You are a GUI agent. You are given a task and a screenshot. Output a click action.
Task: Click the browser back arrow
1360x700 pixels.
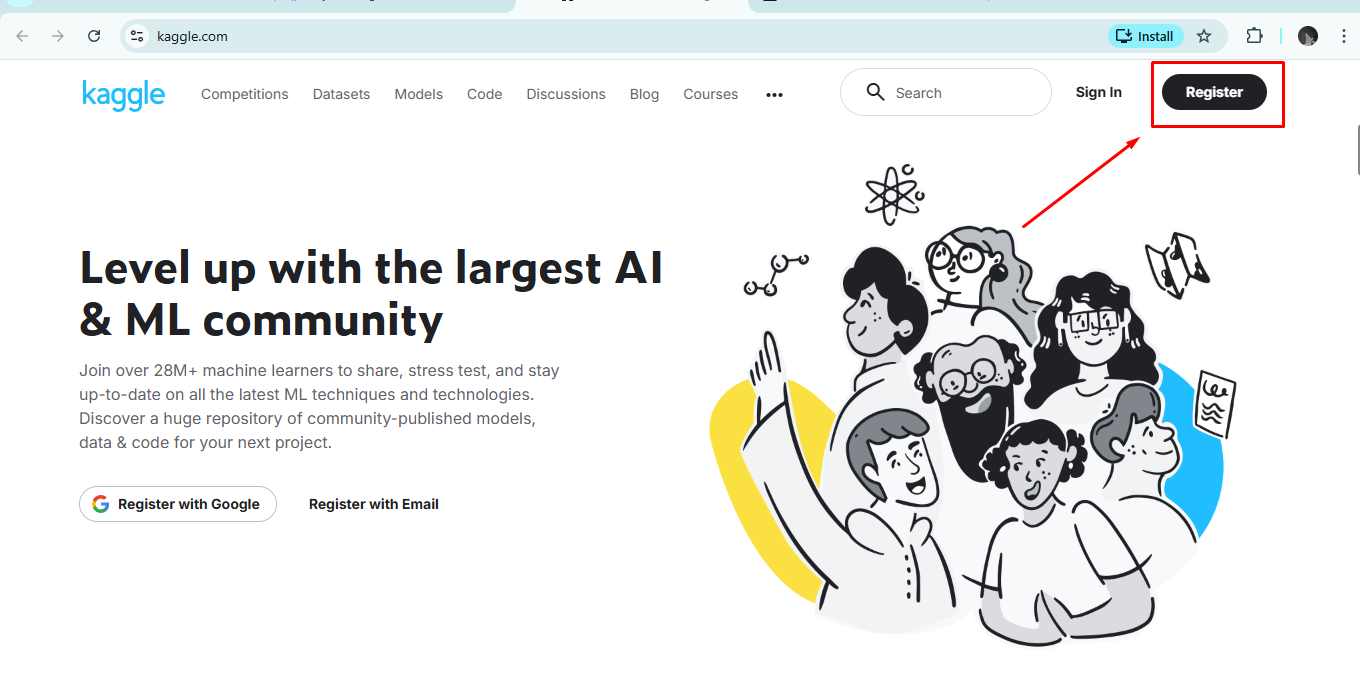click(x=22, y=36)
